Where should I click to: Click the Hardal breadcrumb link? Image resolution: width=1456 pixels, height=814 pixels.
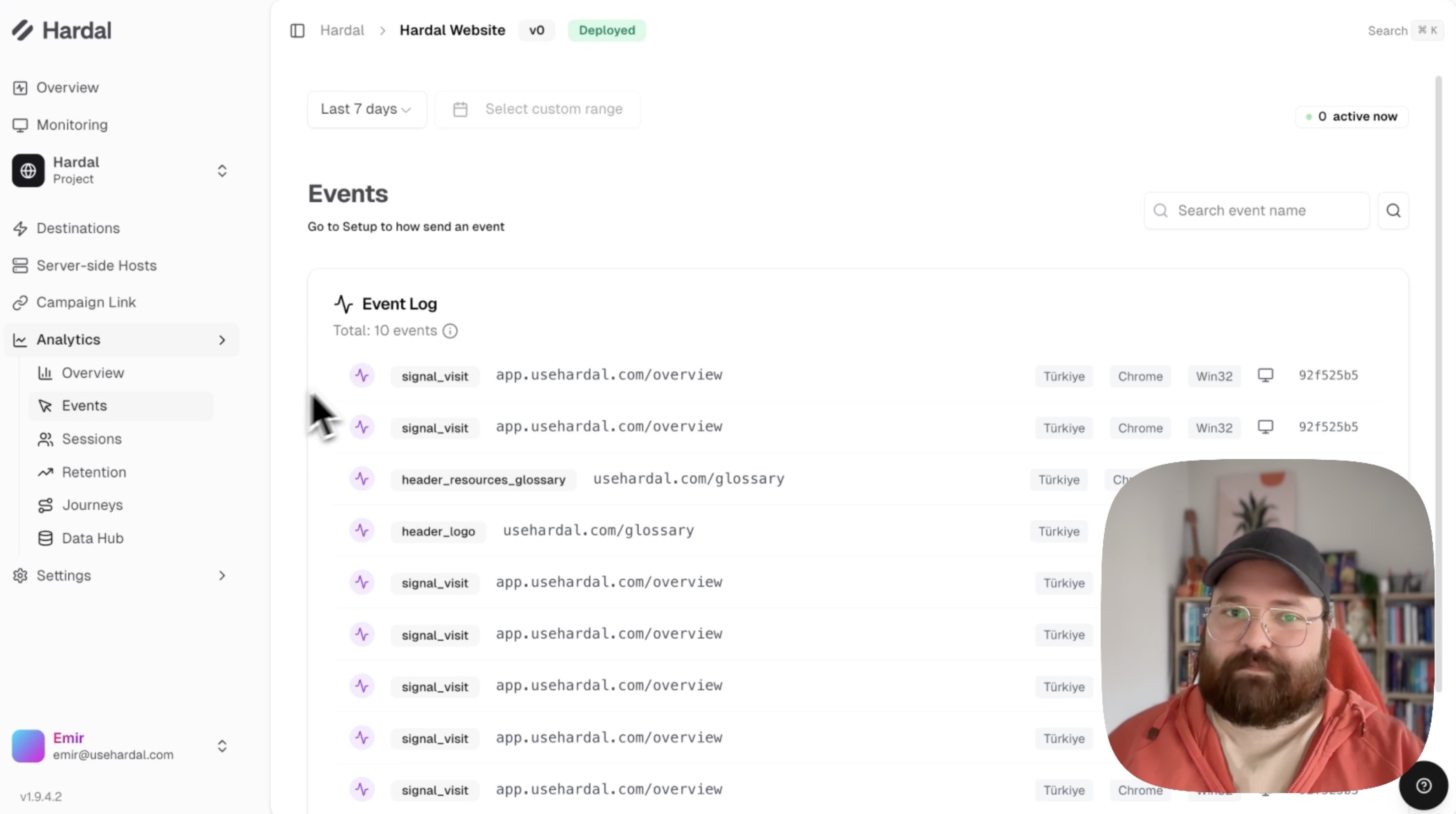pos(342,31)
